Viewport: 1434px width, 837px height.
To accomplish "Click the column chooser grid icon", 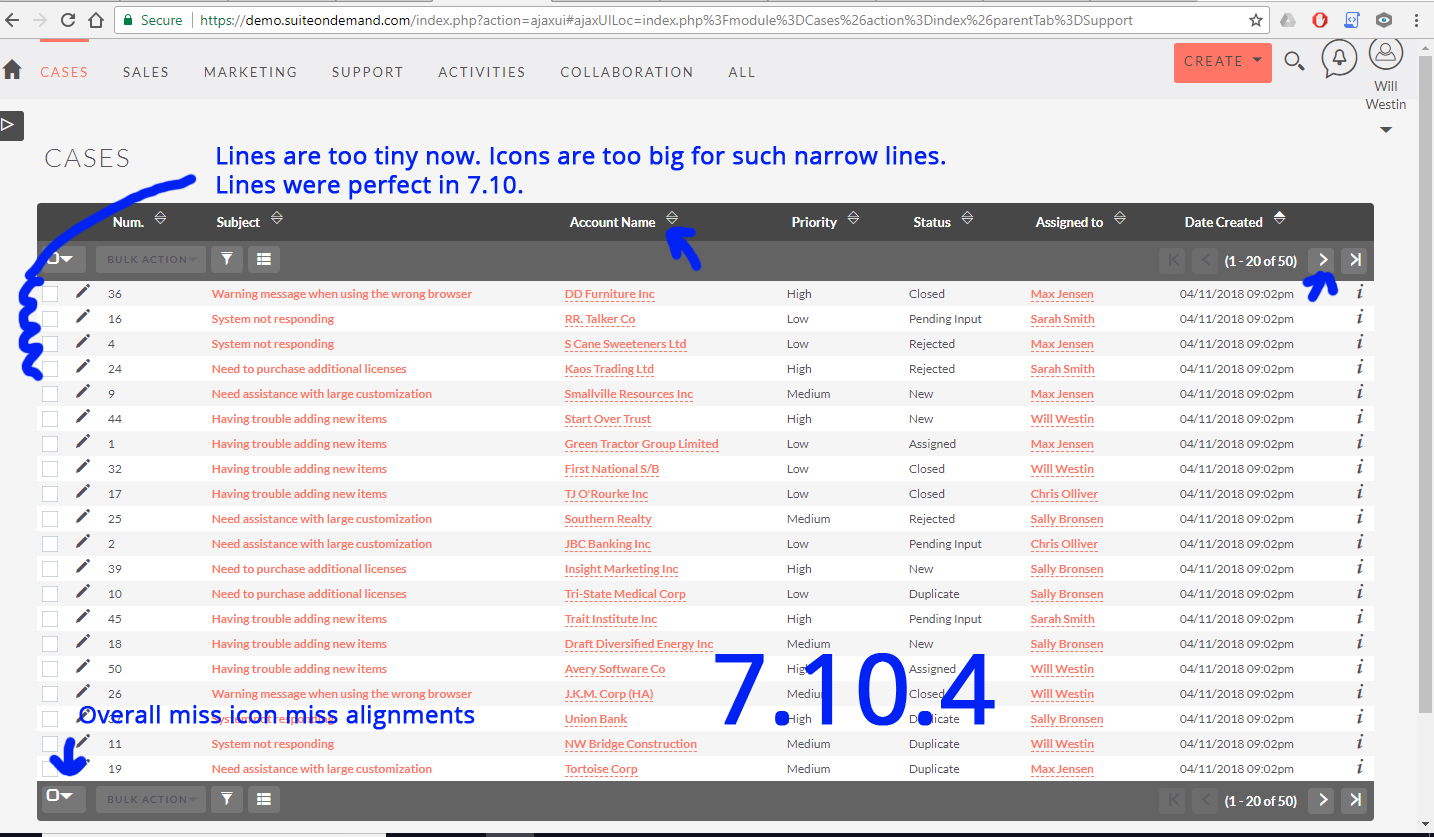I will point(264,259).
